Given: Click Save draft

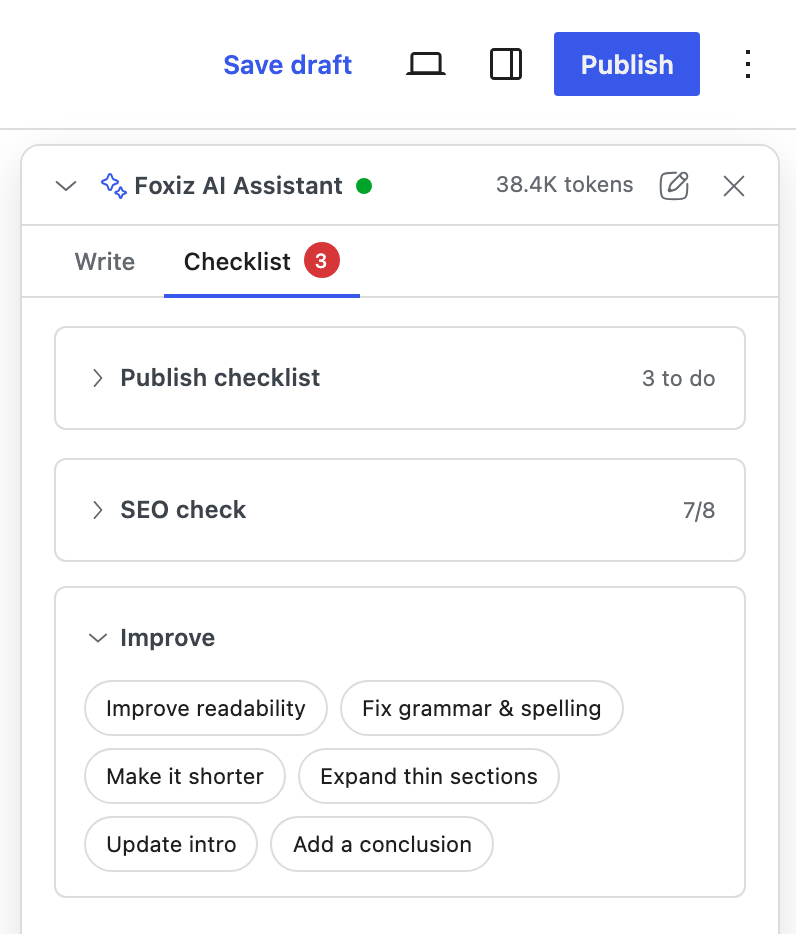Looking at the screenshot, I should [x=288, y=64].
